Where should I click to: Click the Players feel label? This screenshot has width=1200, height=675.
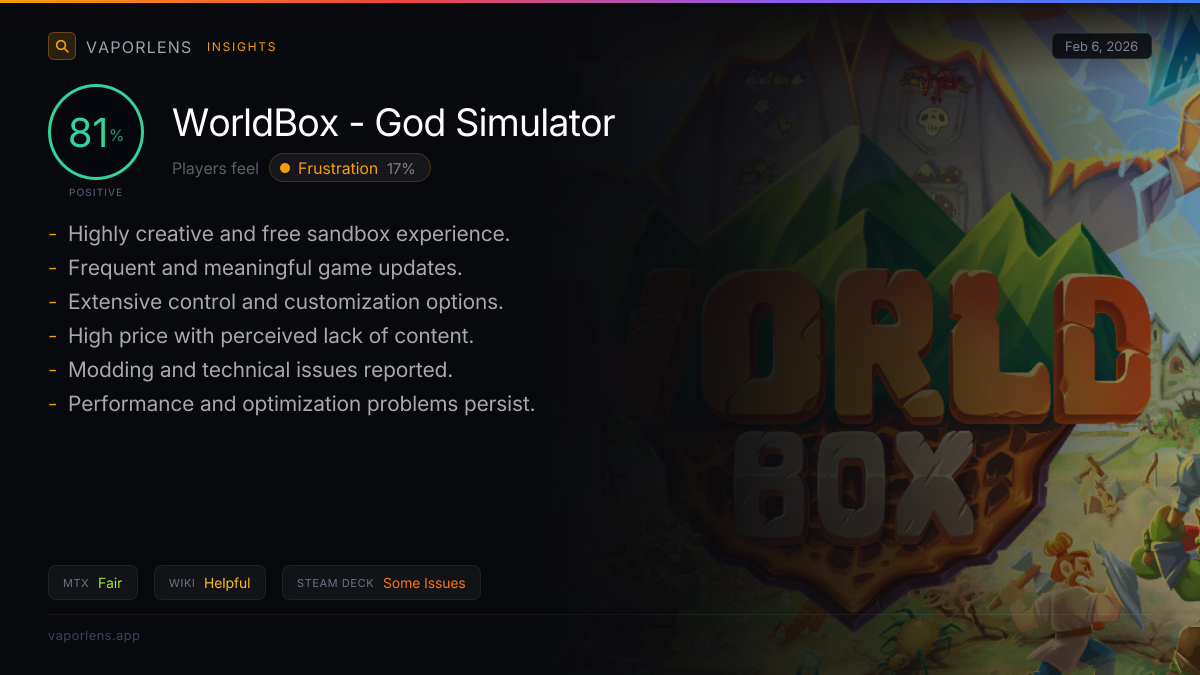215,168
